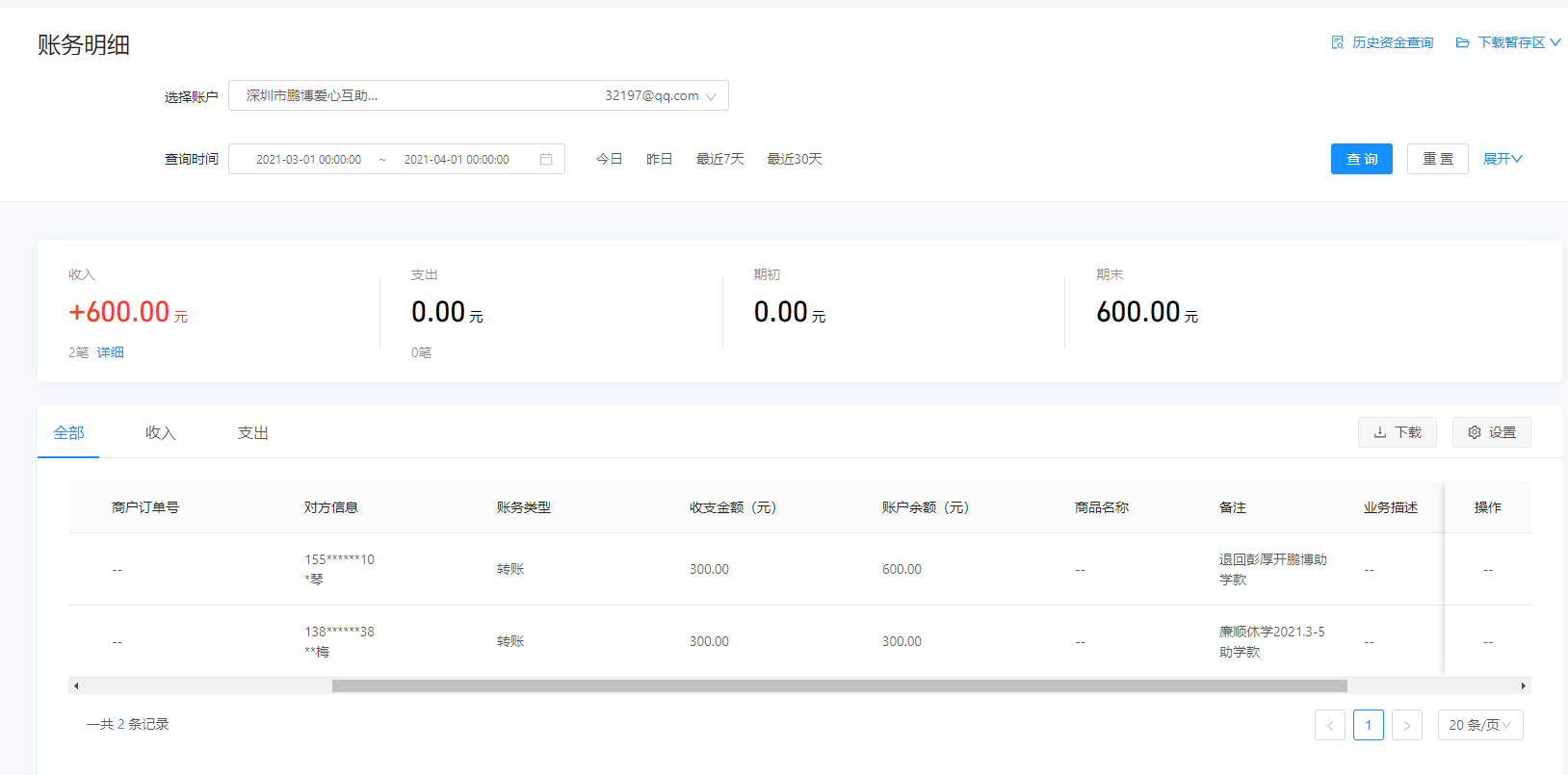Click the right arrow of horizontal scrollbar
Image resolution: width=1568 pixels, height=775 pixels.
[1523, 685]
